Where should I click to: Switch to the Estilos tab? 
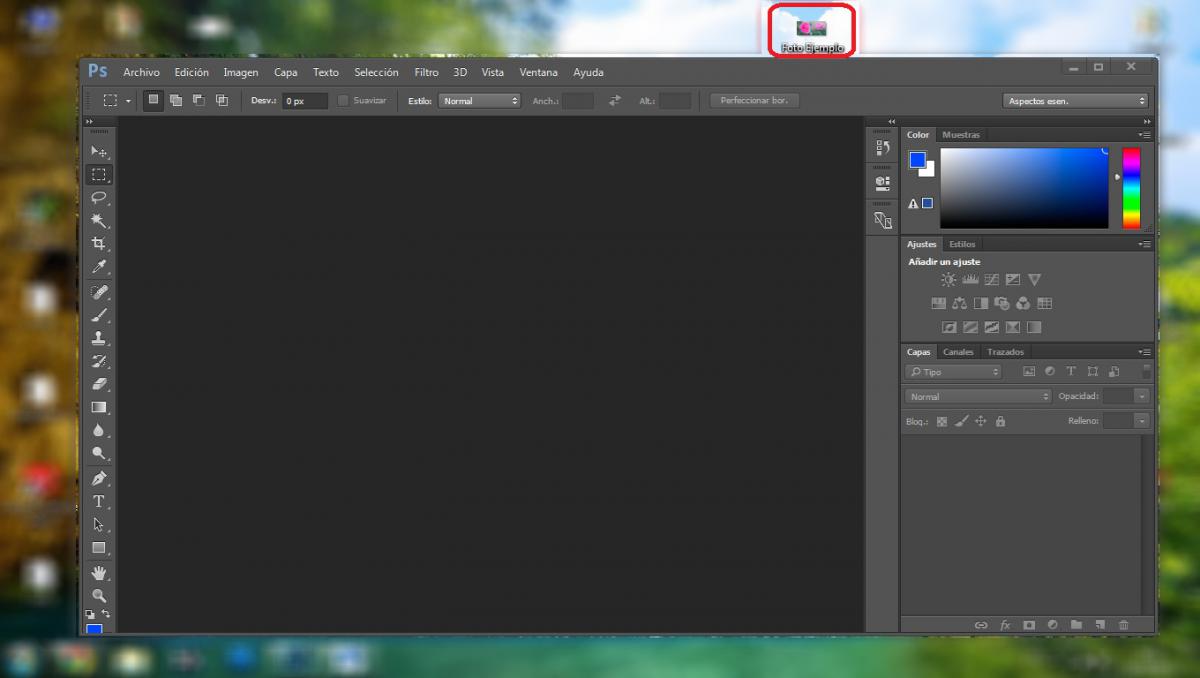[962, 244]
